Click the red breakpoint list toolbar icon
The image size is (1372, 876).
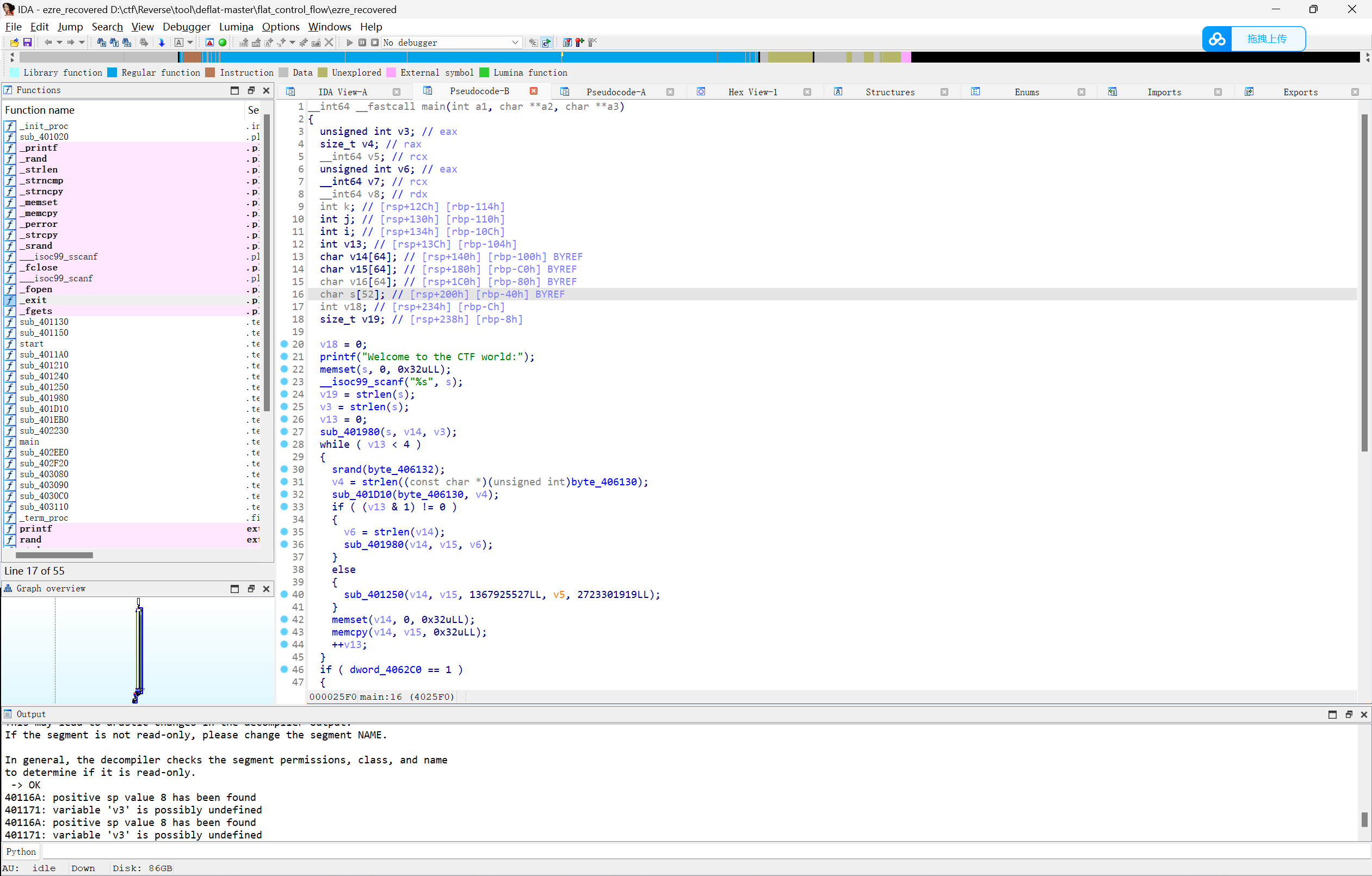pyautogui.click(x=567, y=43)
